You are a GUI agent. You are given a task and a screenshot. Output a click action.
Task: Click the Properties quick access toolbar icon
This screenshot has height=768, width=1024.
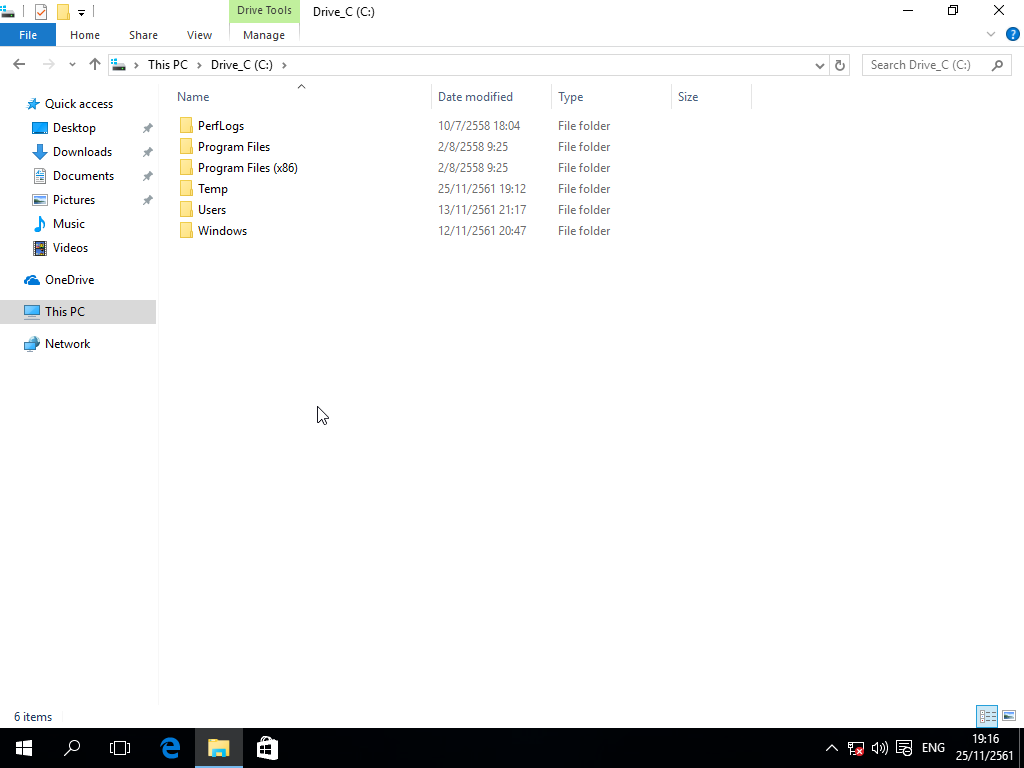pos(41,12)
